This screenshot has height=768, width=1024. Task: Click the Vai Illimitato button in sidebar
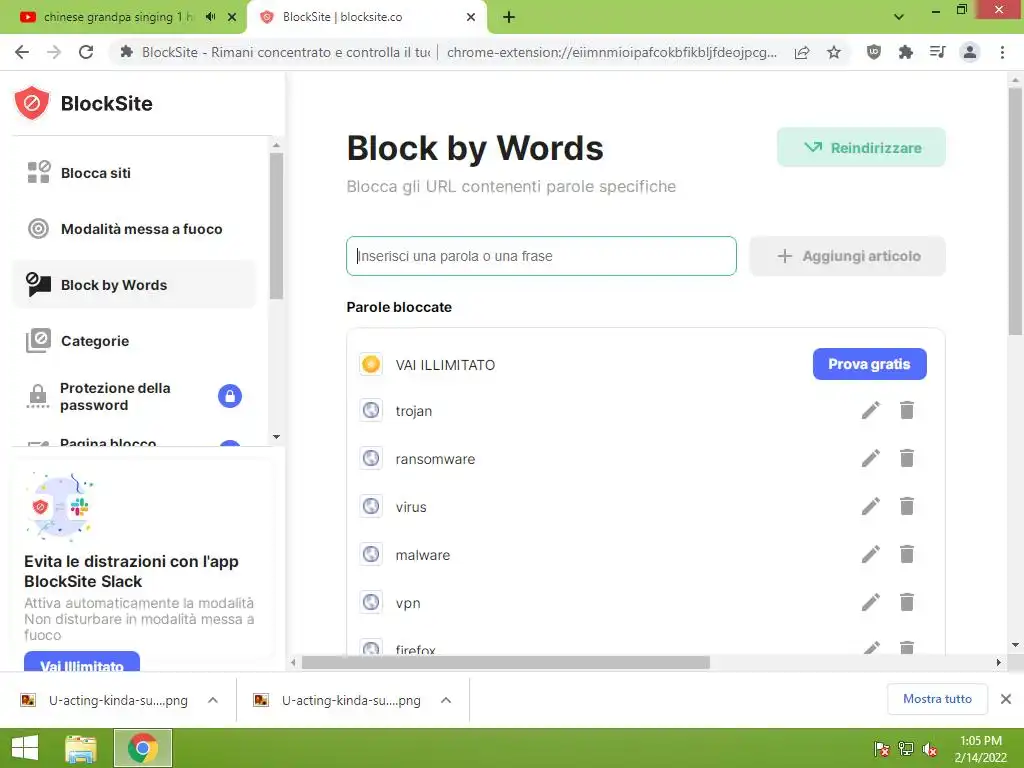82,662
